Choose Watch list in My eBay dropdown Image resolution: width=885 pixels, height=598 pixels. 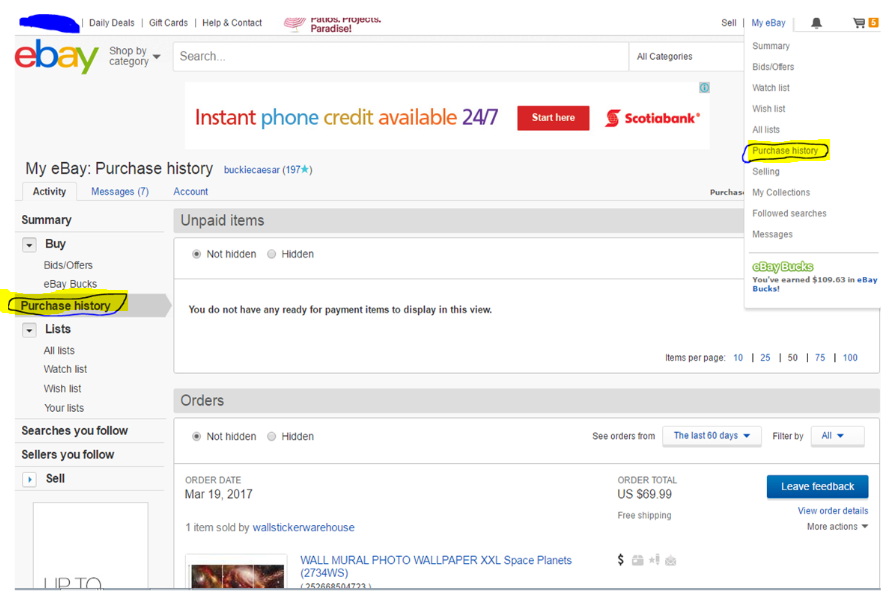[770, 87]
